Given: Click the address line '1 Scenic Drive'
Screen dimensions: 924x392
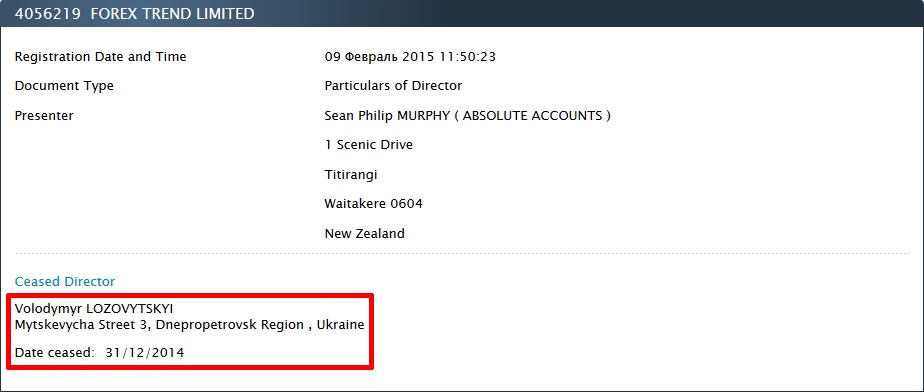Looking at the screenshot, I should 368,145.
